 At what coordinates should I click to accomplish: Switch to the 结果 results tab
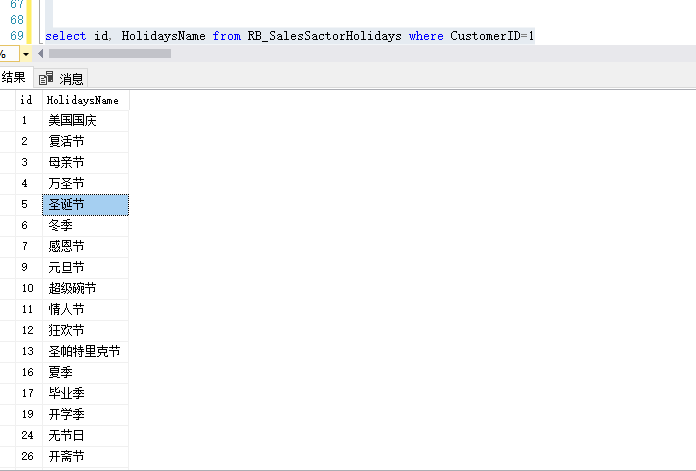click(15, 78)
